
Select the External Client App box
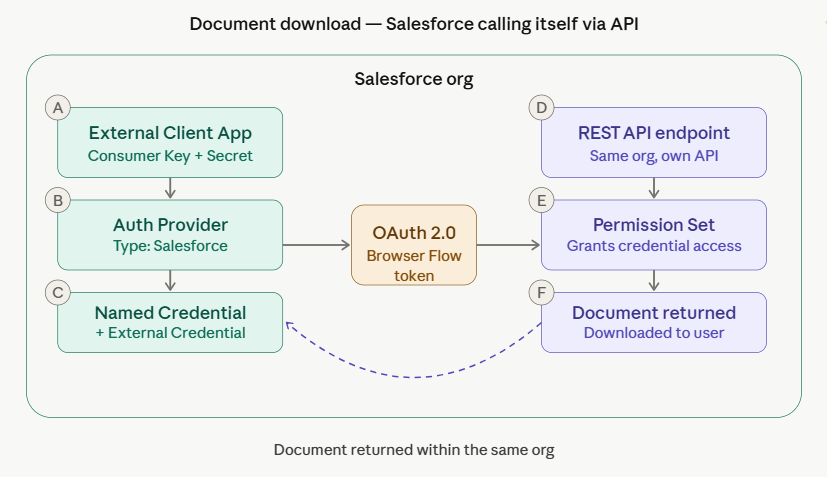tap(170, 142)
